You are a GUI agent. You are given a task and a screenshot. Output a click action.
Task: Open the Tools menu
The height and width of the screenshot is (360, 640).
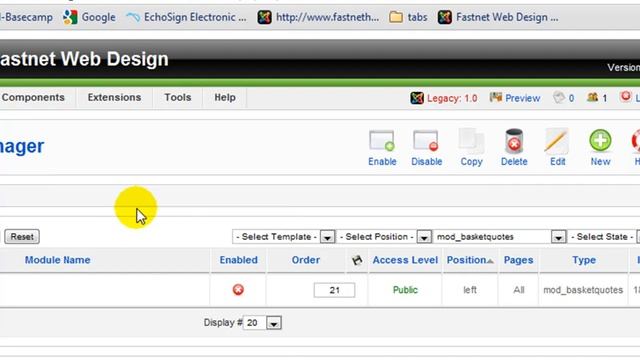pos(178,98)
